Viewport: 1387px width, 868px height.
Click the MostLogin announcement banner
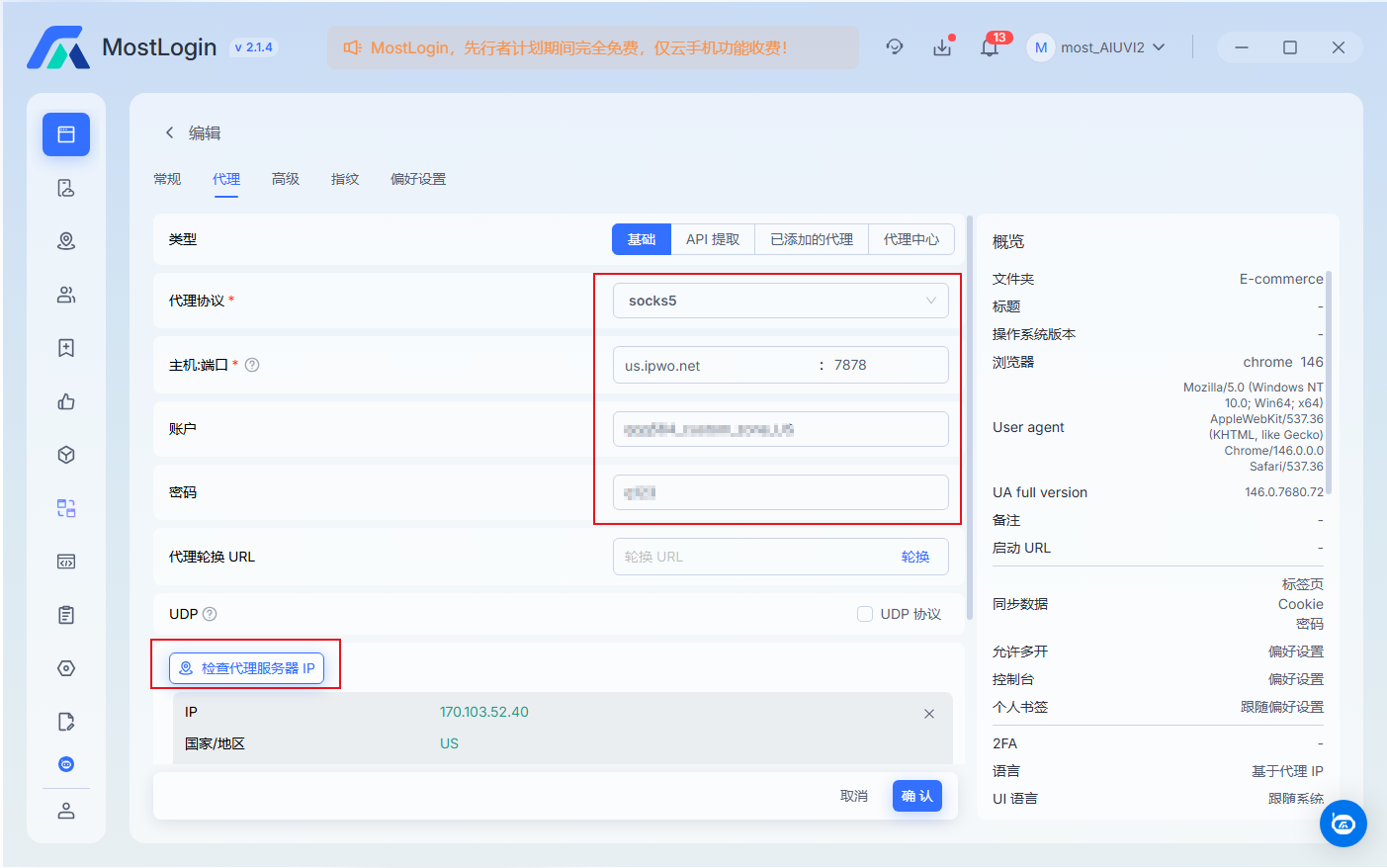click(593, 47)
